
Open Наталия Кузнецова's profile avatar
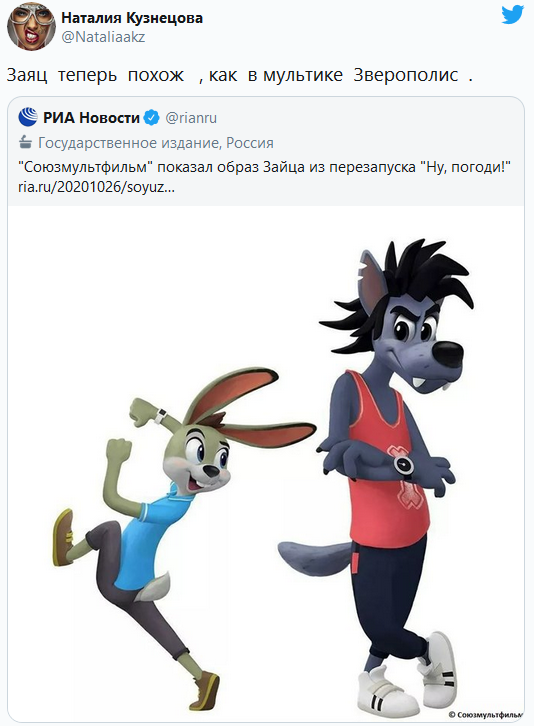tap(31, 26)
